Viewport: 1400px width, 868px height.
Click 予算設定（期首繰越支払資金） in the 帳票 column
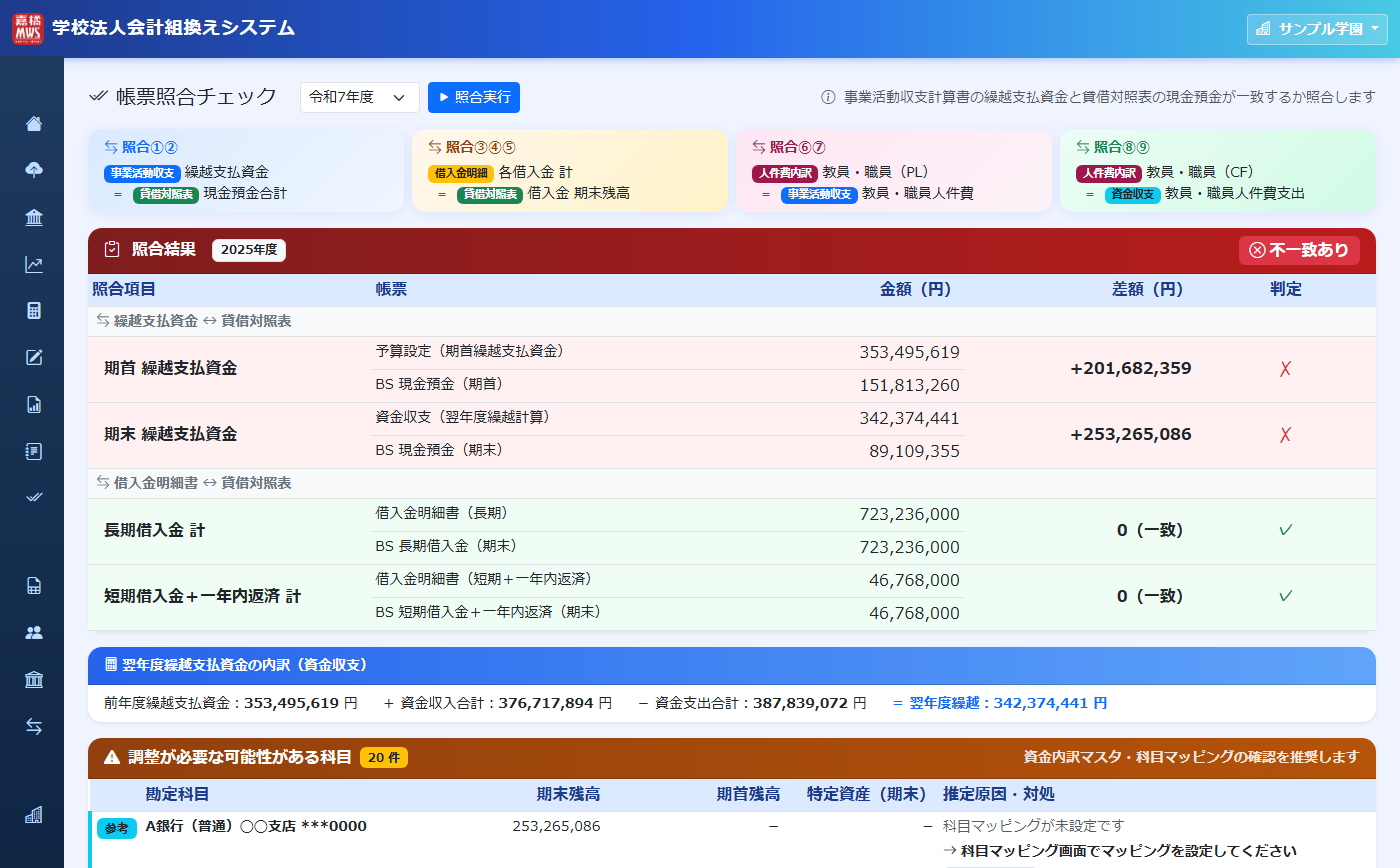pos(470,351)
